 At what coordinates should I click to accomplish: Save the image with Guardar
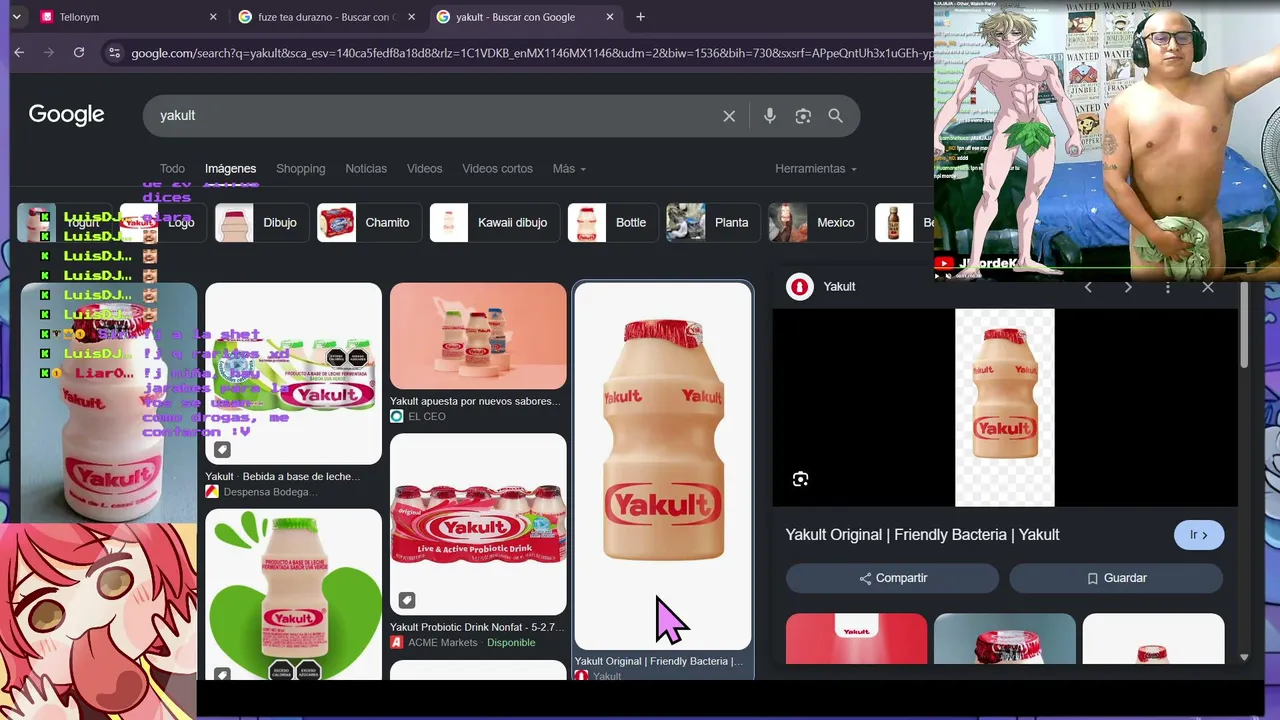(x=1116, y=578)
